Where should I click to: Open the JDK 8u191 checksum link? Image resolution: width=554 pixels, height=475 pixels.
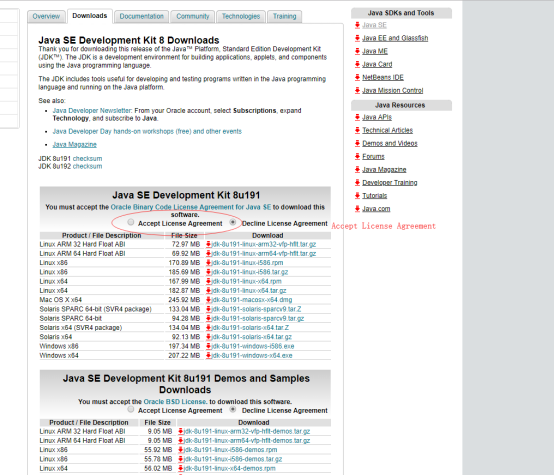[x=87, y=159]
